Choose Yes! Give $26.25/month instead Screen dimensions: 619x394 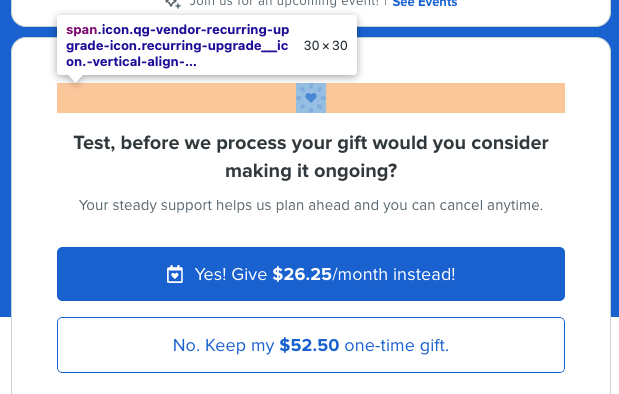[311, 274]
